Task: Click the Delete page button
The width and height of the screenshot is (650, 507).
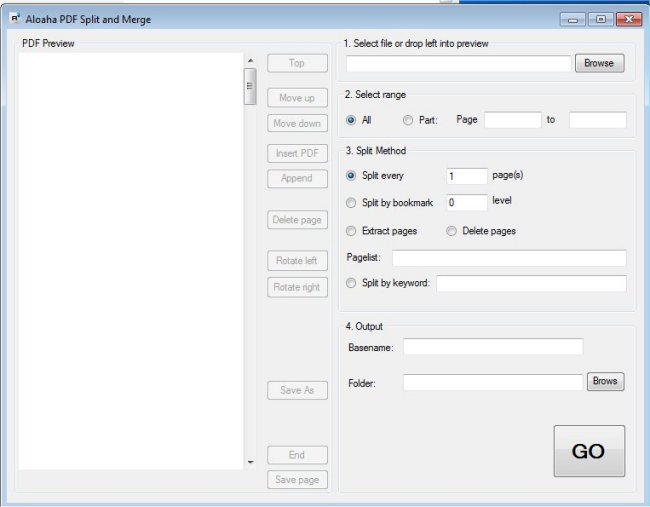Action: pos(297,220)
